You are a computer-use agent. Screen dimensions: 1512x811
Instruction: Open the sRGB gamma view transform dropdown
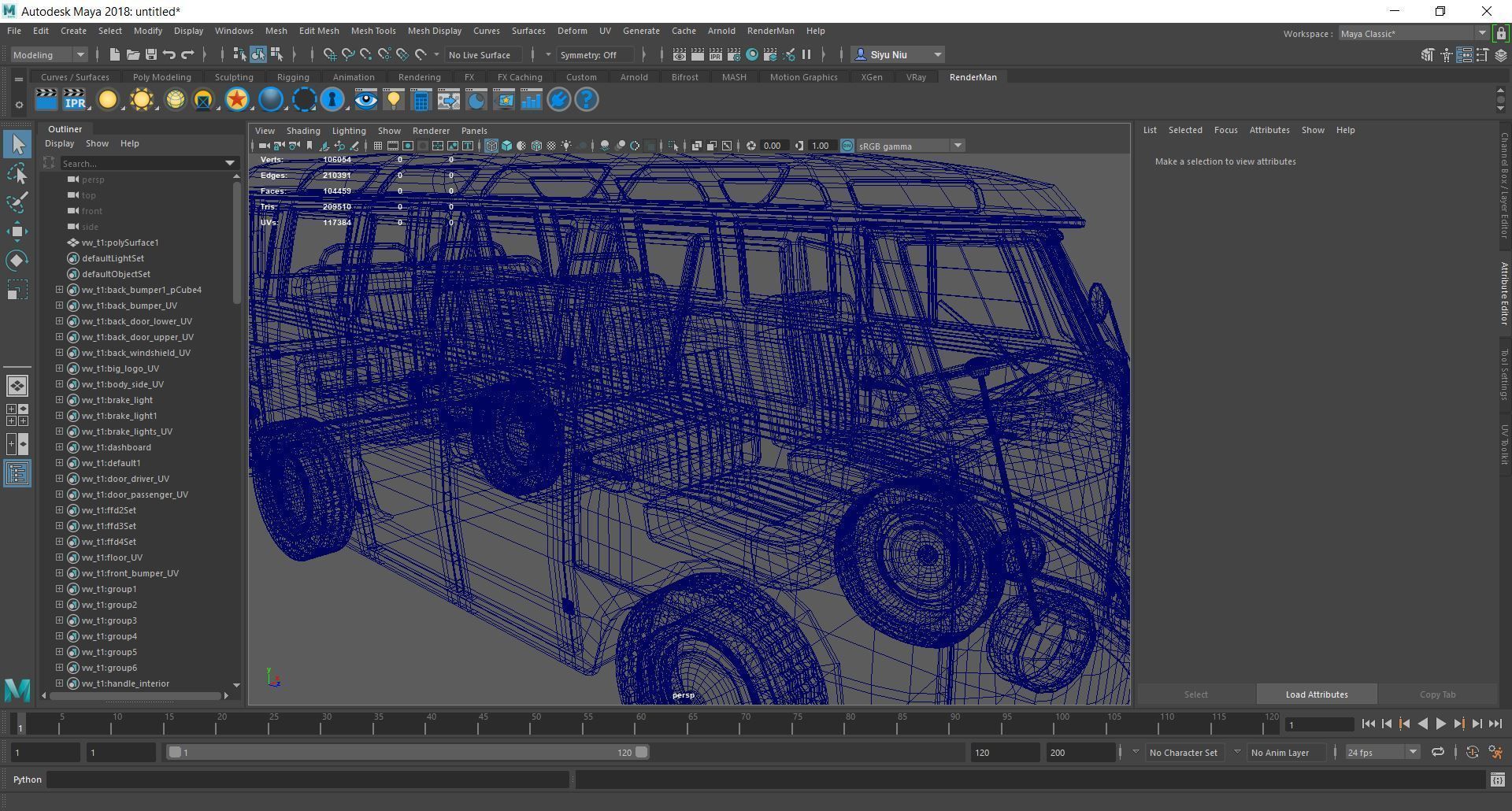pos(911,146)
